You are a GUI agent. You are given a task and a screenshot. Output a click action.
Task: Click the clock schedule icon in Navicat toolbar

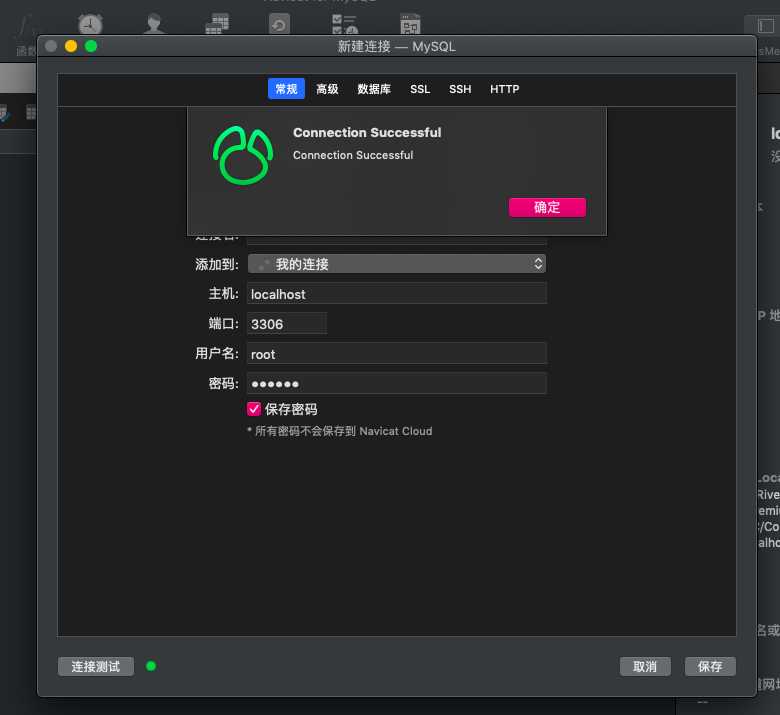pyautogui.click(x=90, y=24)
